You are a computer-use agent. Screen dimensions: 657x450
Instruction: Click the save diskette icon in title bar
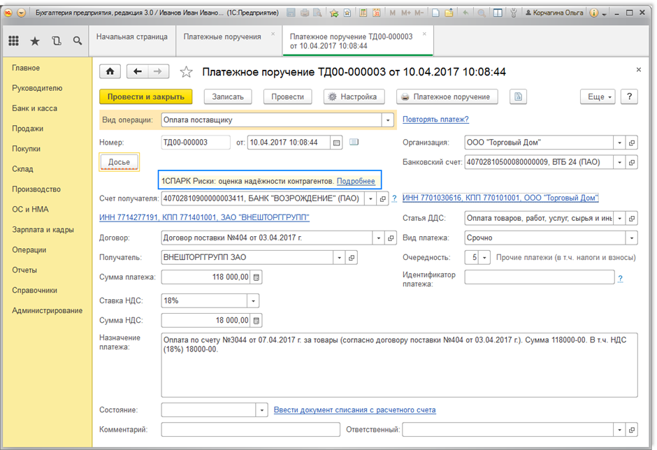click(291, 13)
